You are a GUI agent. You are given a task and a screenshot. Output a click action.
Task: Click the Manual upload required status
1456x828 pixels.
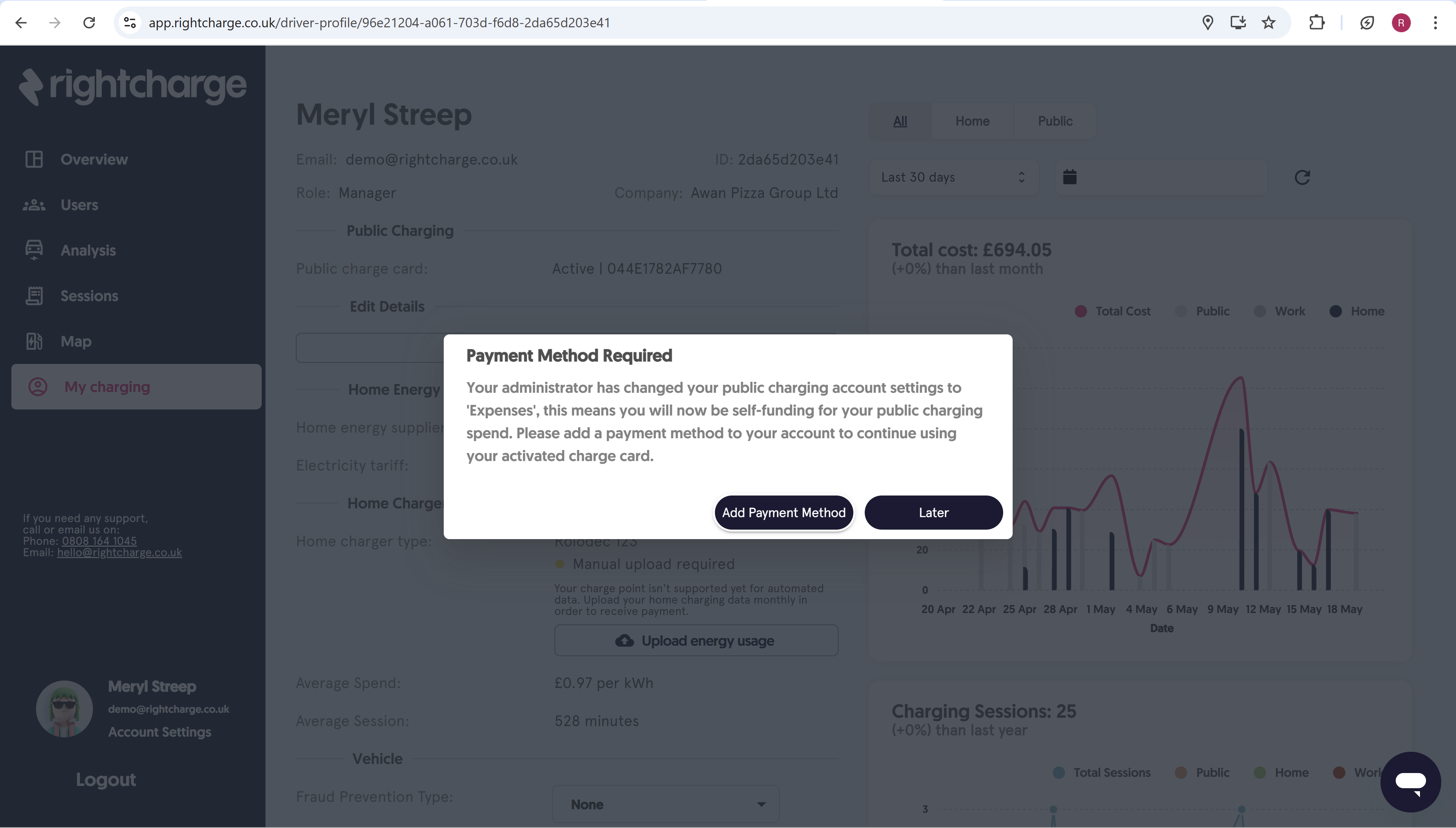(x=653, y=563)
